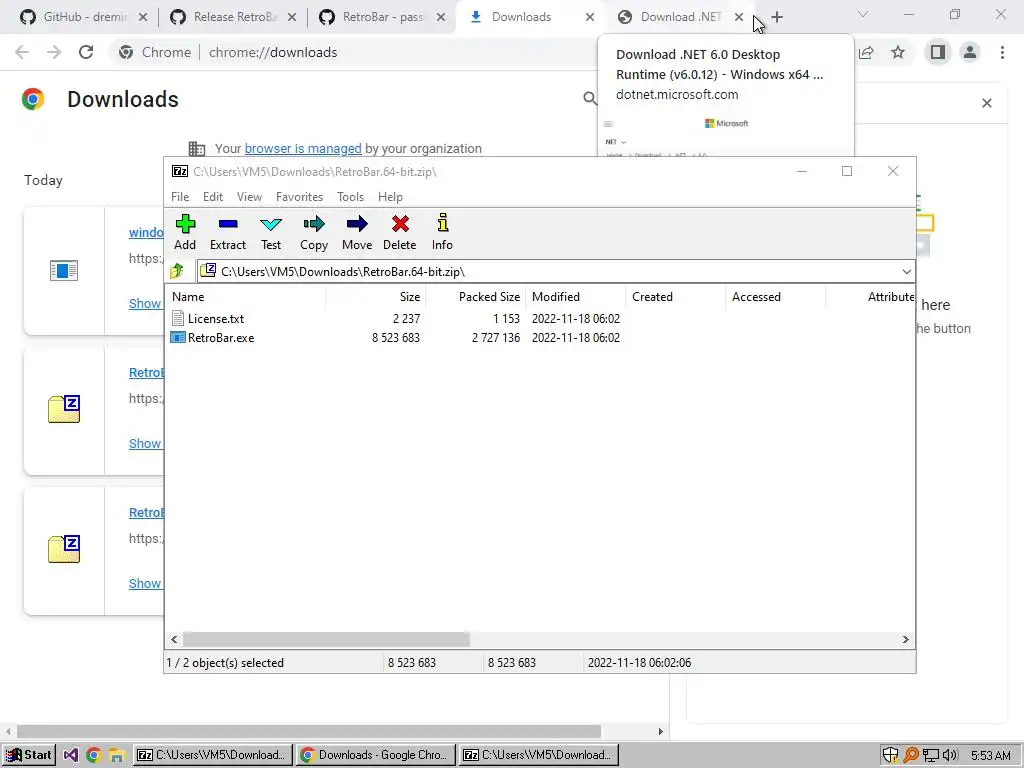Bookmark this page with the star icon
The height and width of the screenshot is (768, 1024).
tap(898, 52)
